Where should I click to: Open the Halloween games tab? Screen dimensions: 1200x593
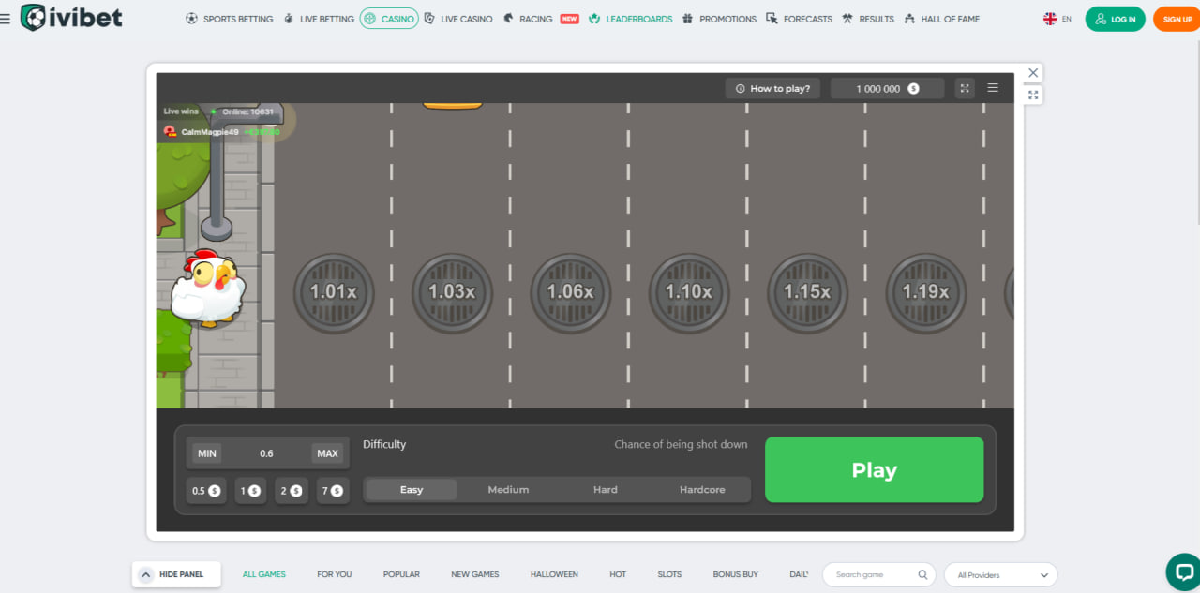(x=554, y=574)
